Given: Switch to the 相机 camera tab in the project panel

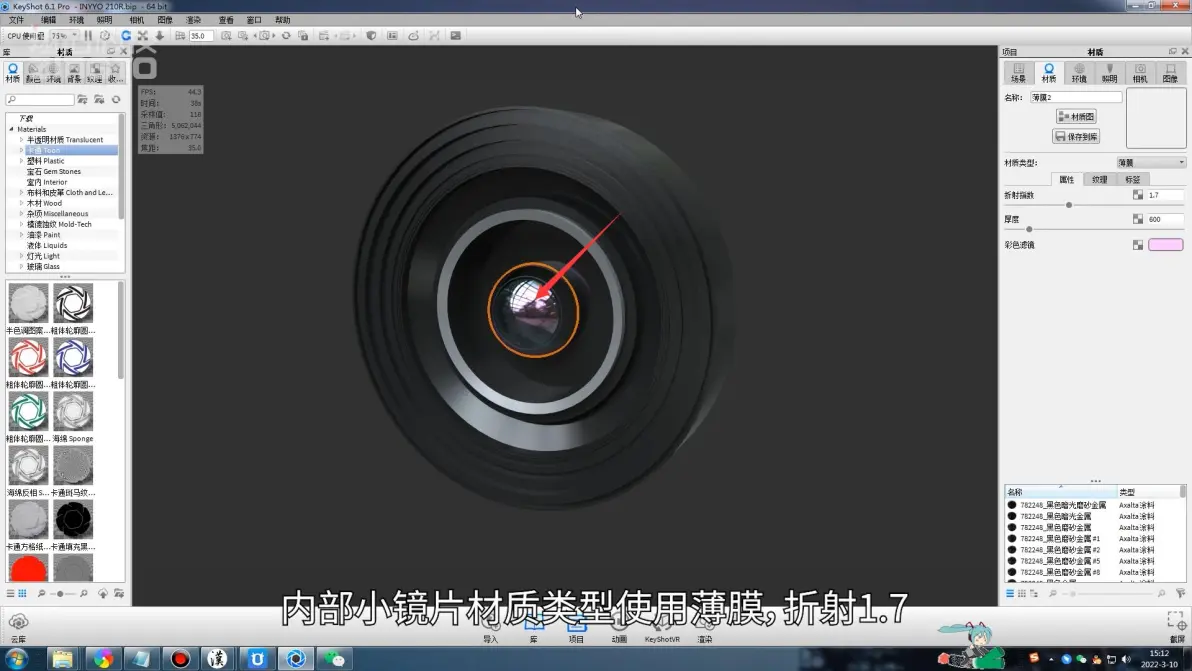Looking at the screenshot, I should point(1140,73).
